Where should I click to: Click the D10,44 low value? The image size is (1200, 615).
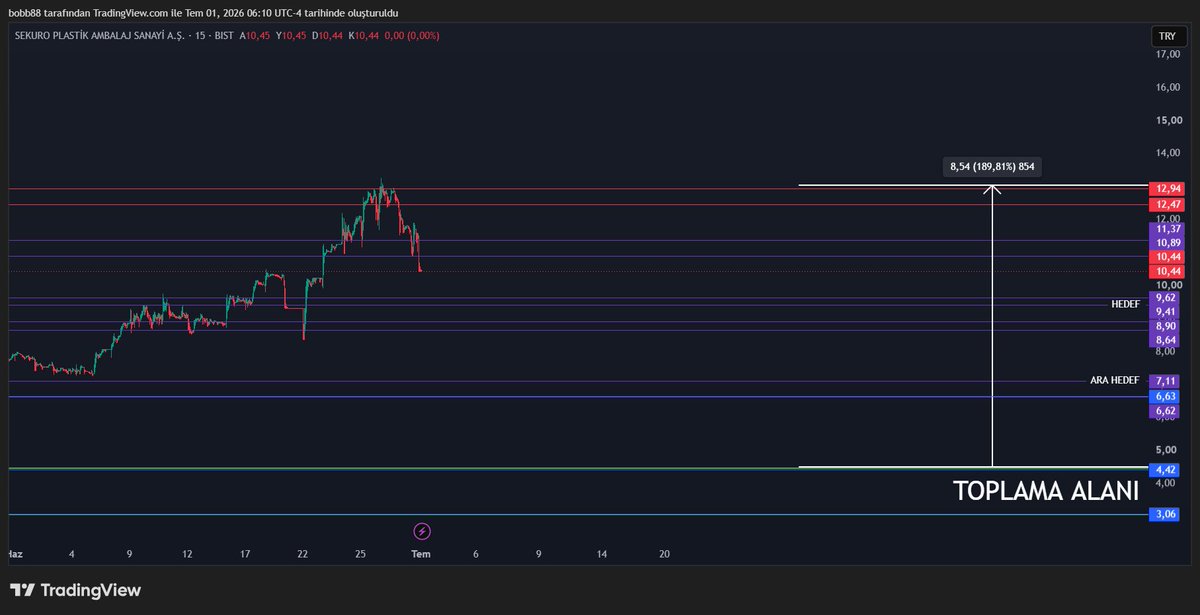326,35
